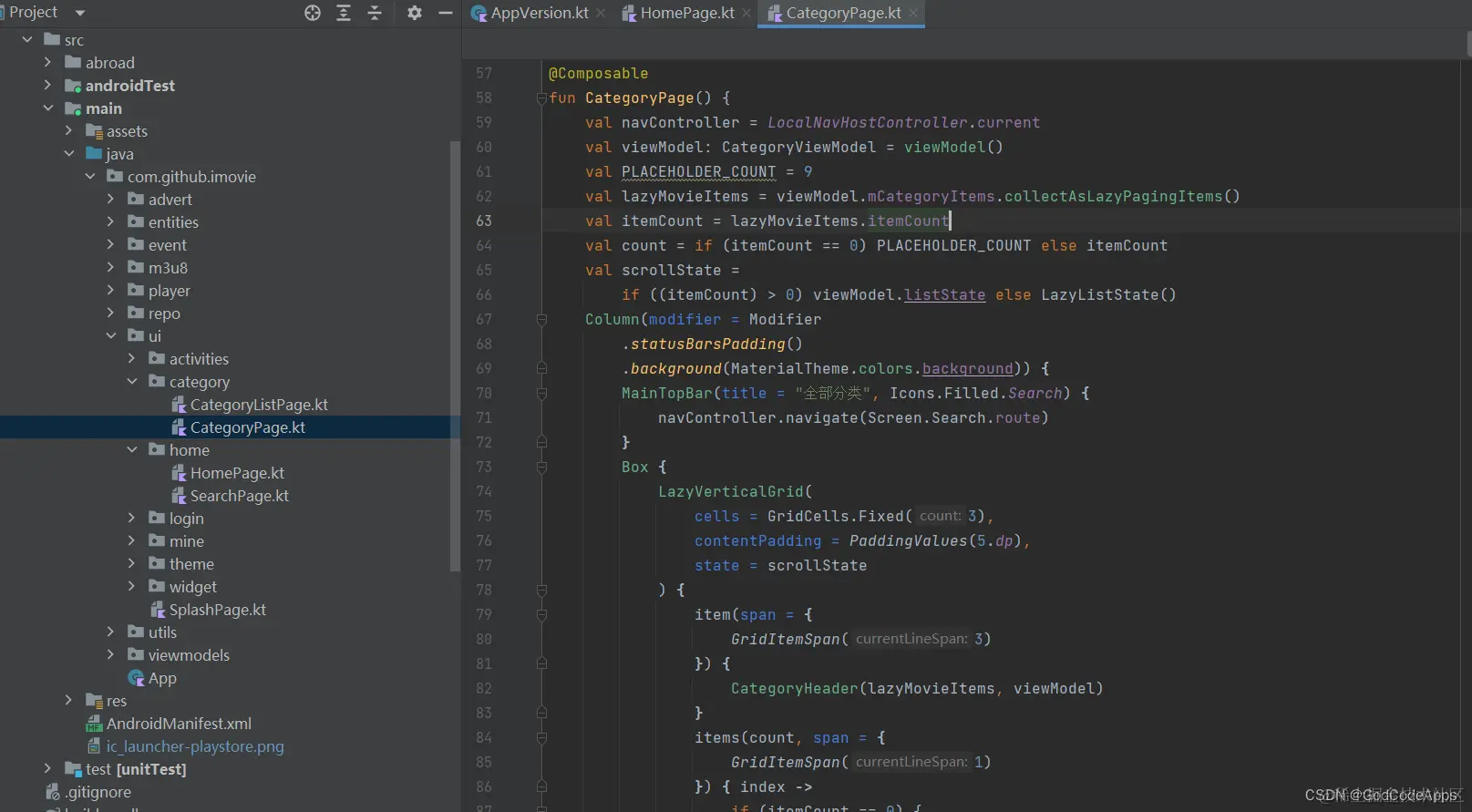Select opened file in Project panel
1472x812 pixels.
pyautogui.click(x=313, y=13)
